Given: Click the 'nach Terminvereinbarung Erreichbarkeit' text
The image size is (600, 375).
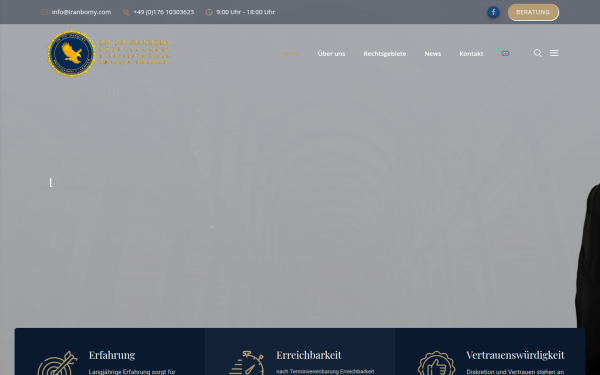Looking at the screenshot, I should (325, 372).
